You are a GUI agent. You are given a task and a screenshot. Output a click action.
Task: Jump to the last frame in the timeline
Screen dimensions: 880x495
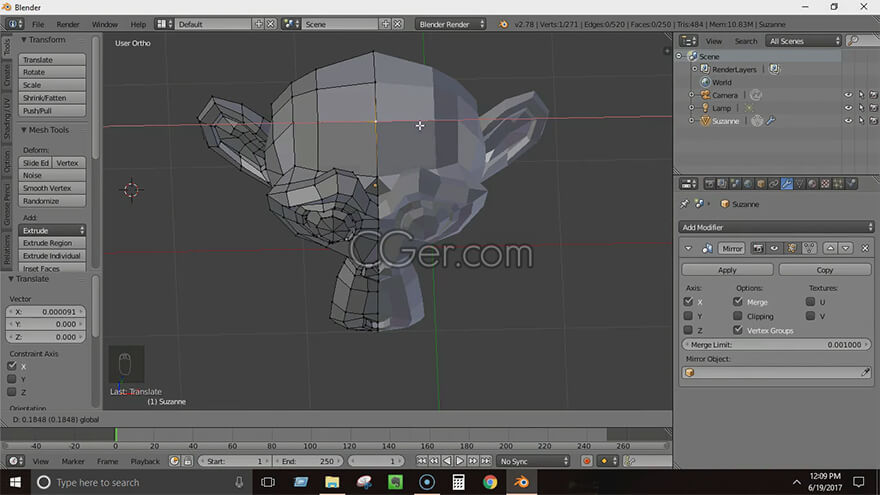(x=486, y=461)
